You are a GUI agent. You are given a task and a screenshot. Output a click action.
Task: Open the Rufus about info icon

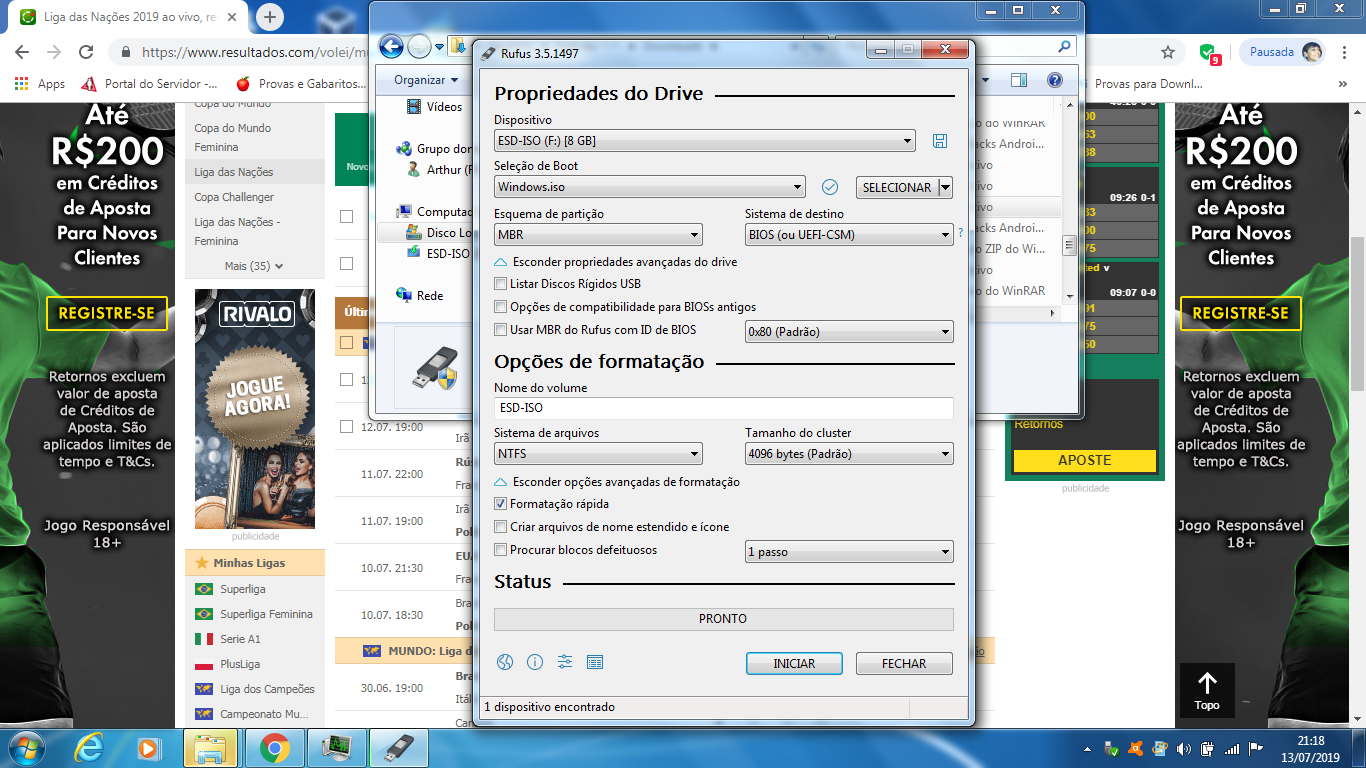[535, 662]
